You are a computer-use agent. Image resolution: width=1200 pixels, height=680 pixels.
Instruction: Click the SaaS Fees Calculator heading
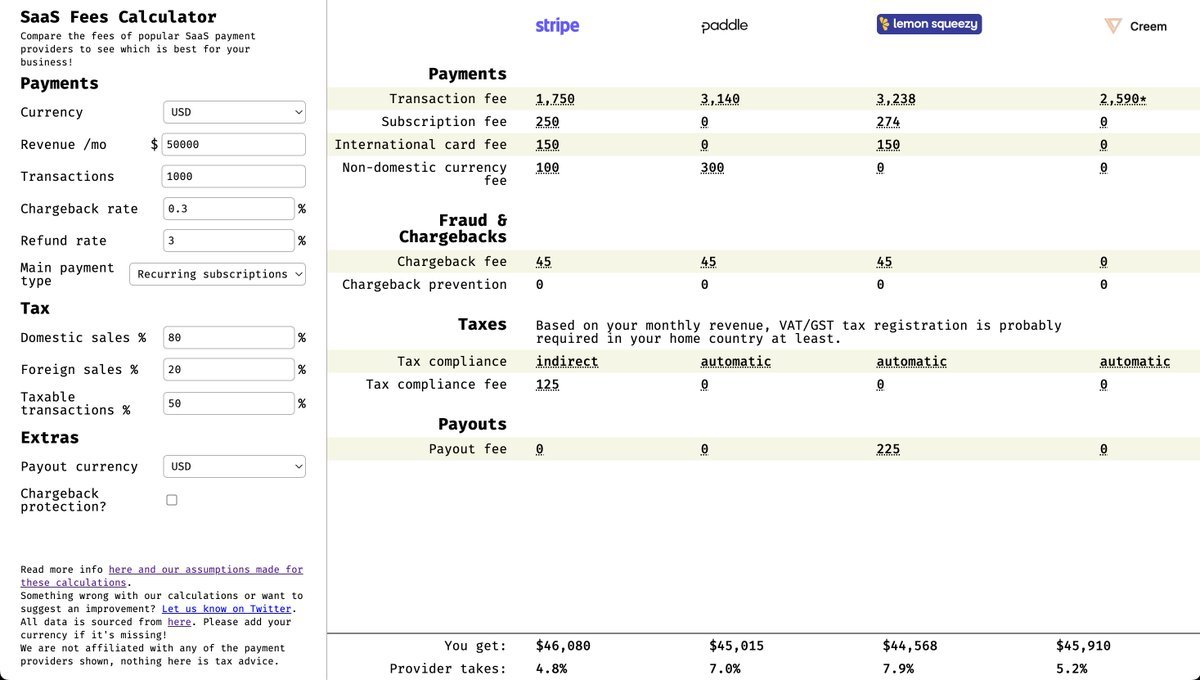tap(118, 17)
